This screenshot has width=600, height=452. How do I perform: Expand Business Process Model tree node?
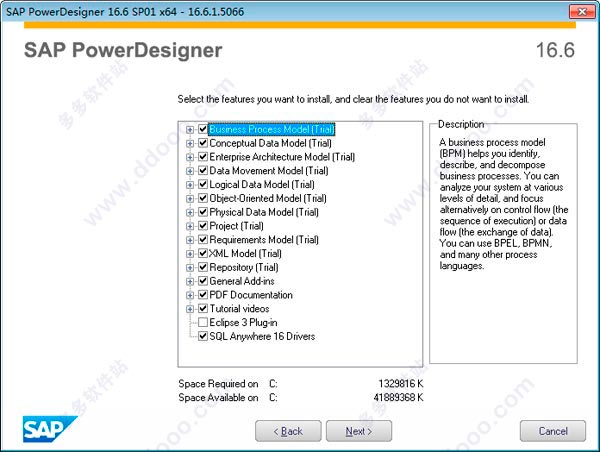[189, 130]
